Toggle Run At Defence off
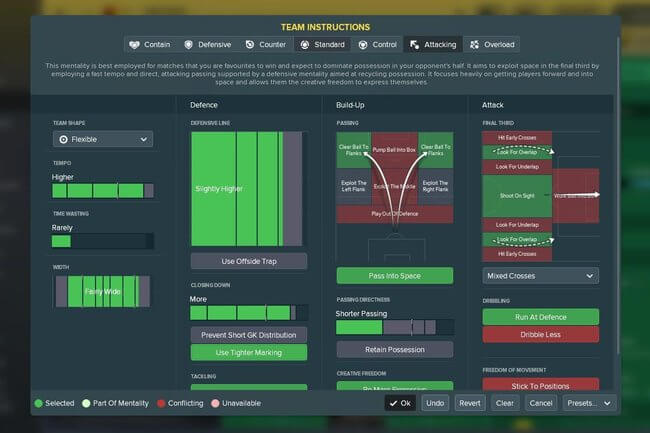Viewport: 650px width, 433px height. [x=541, y=317]
